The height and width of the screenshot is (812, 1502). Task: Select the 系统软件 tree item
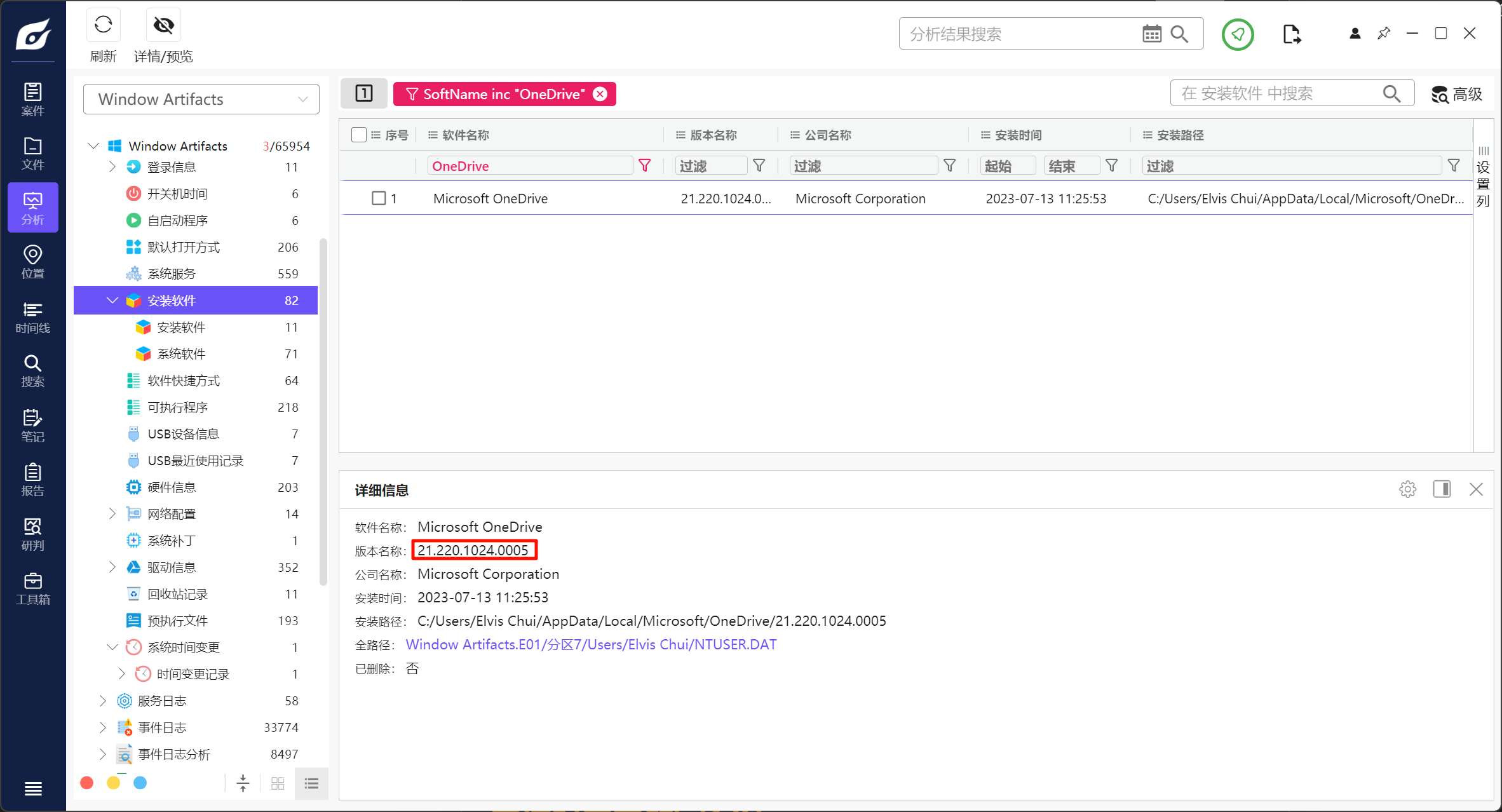pos(181,354)
